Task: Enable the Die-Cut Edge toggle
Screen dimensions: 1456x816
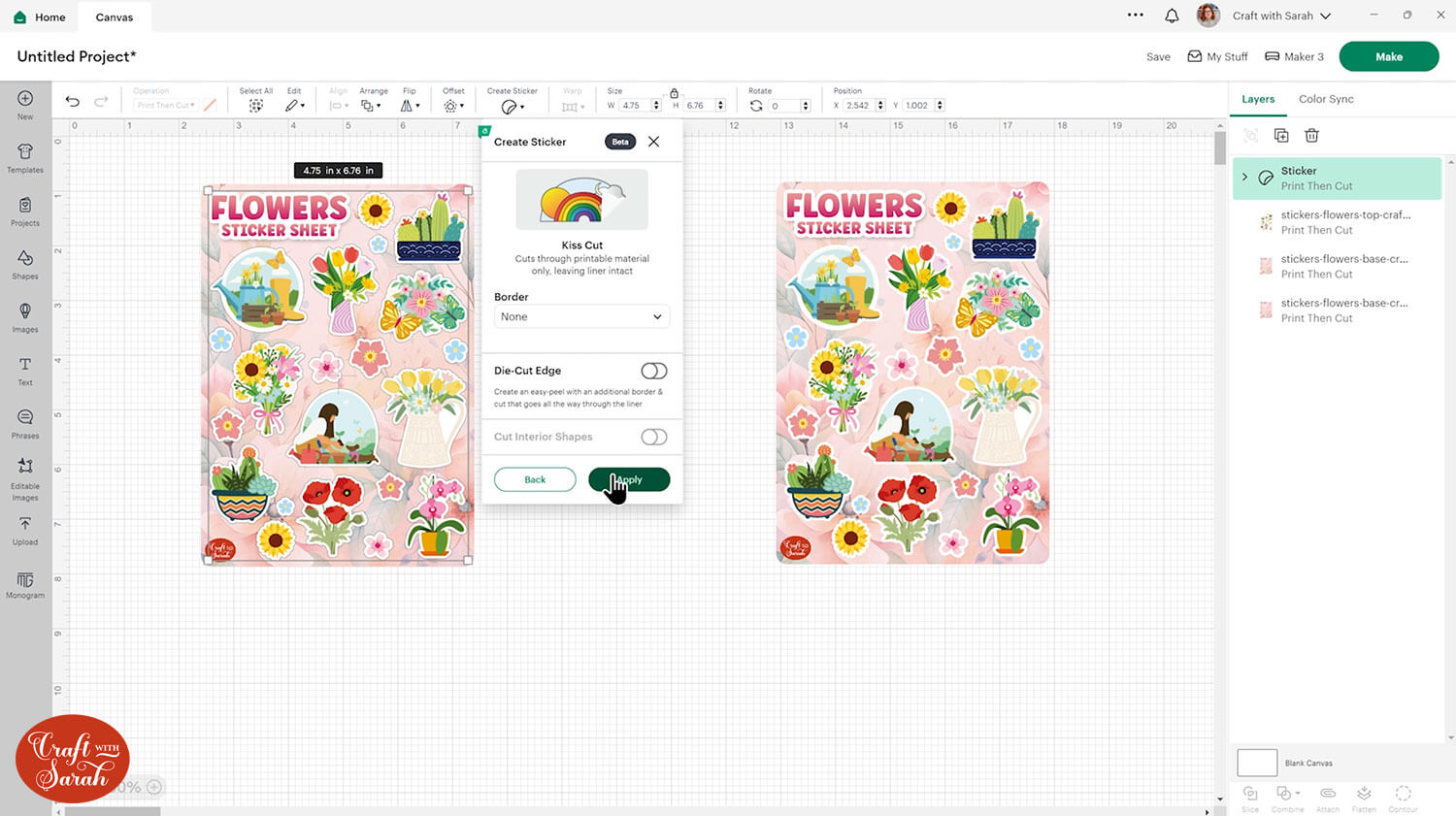Action: tap(653, 371)
